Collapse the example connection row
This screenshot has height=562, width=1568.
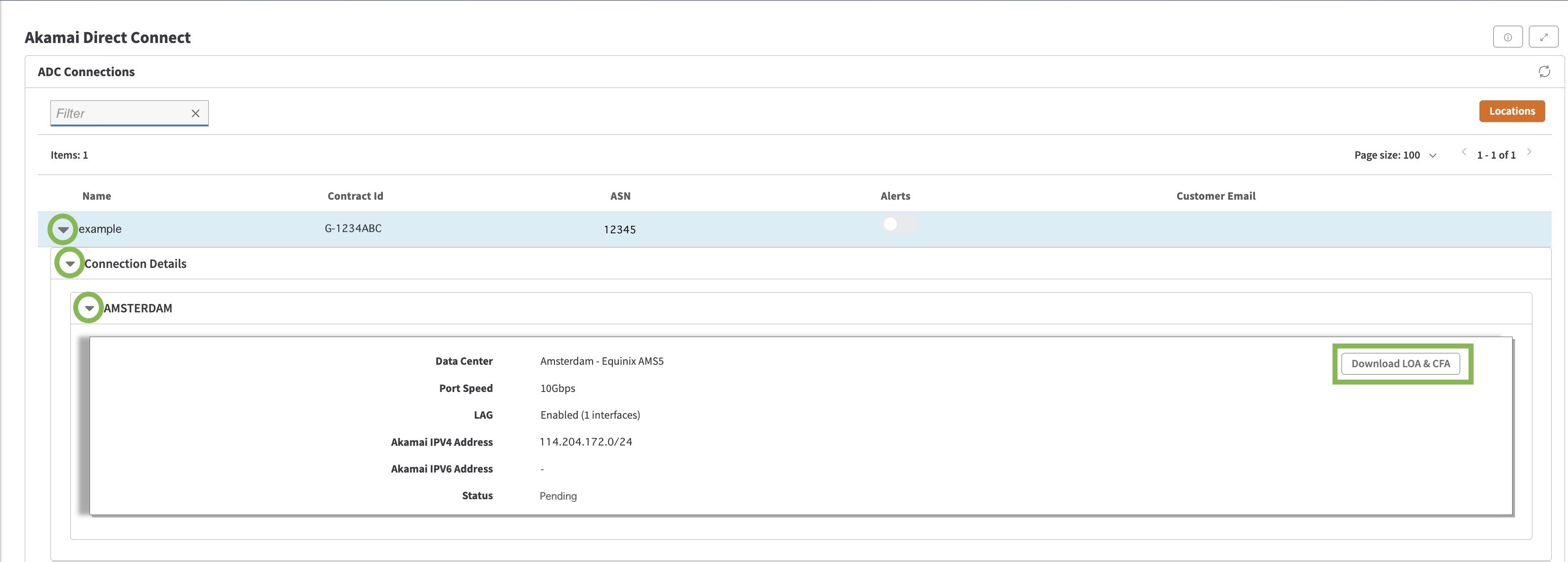[63, 229]
